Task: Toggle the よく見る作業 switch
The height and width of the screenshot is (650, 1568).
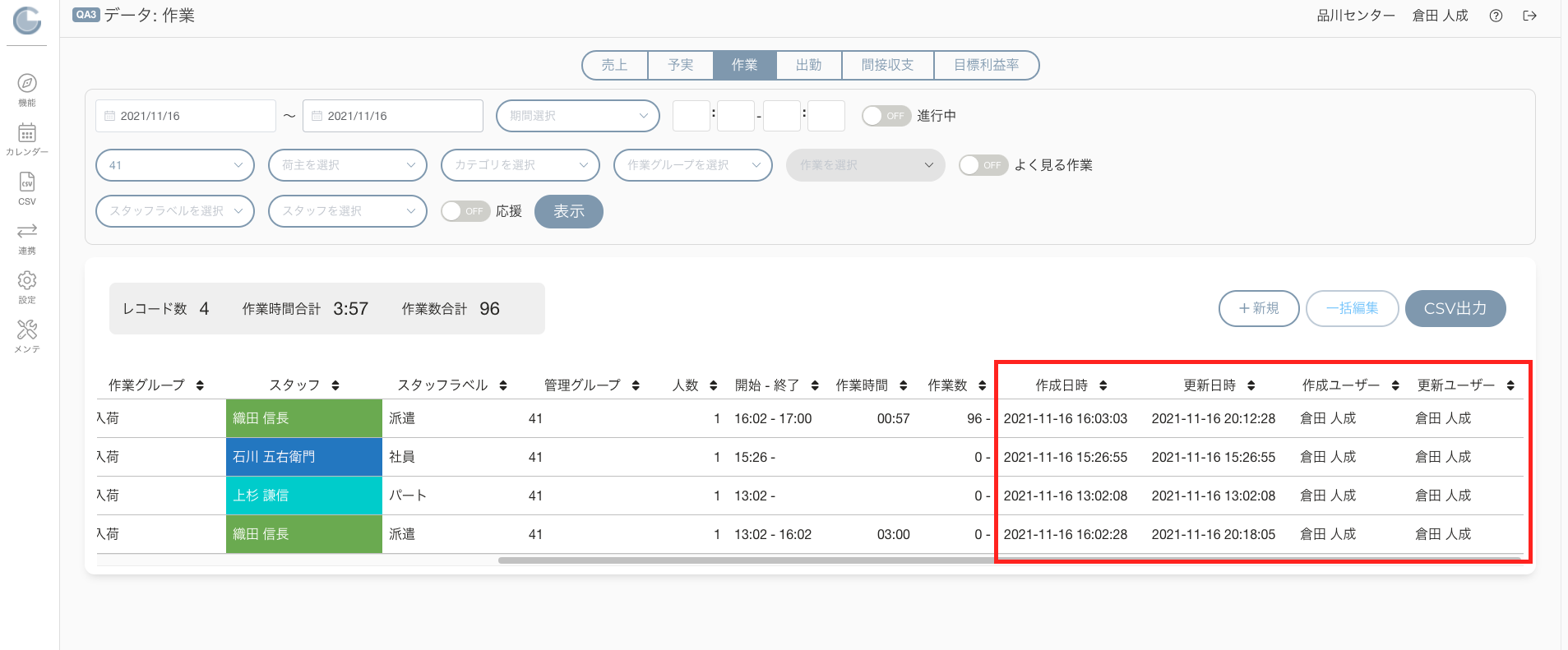Action: point(983,165)
